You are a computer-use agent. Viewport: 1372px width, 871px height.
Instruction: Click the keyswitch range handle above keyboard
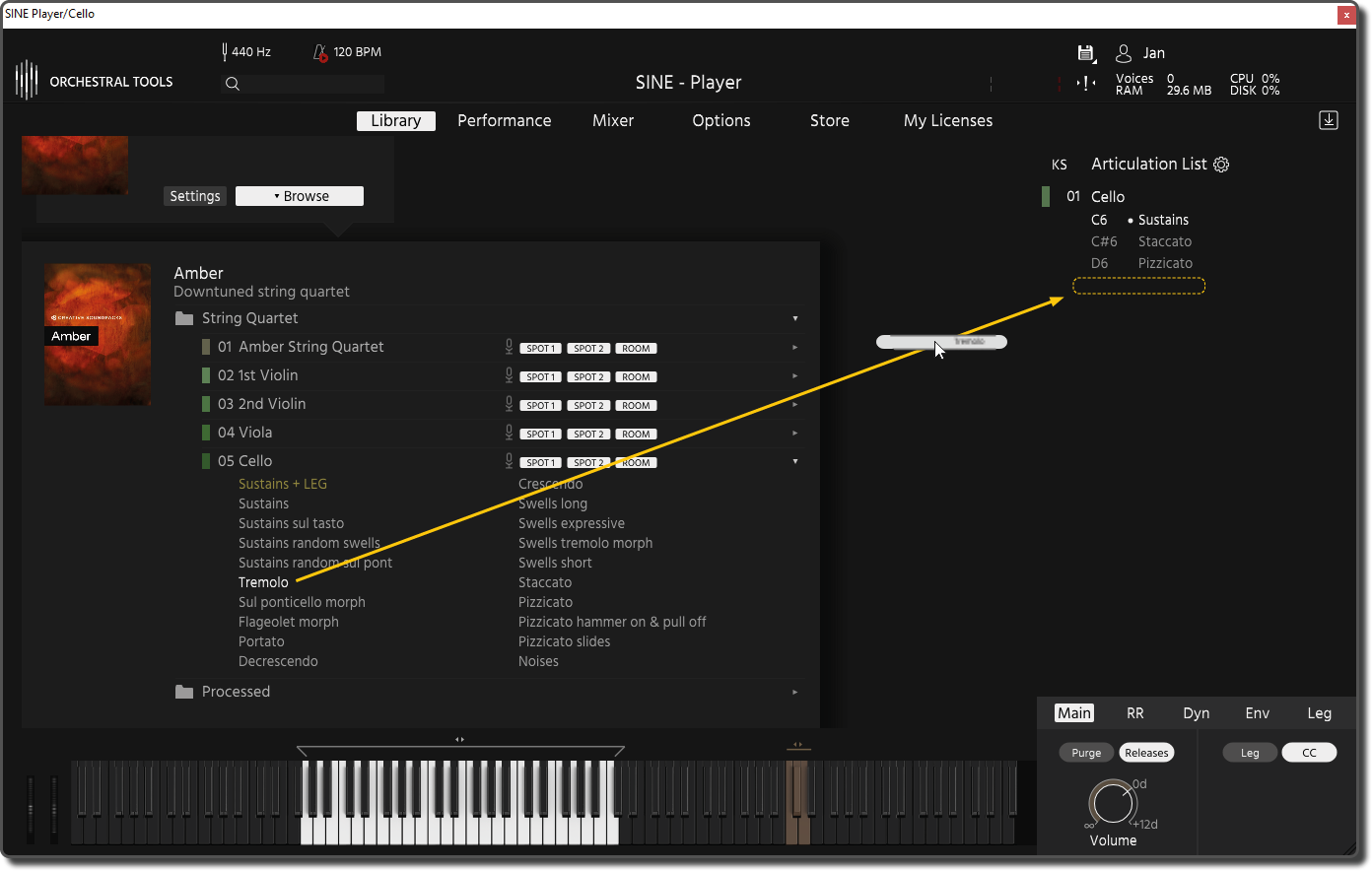tap(798, 746)
